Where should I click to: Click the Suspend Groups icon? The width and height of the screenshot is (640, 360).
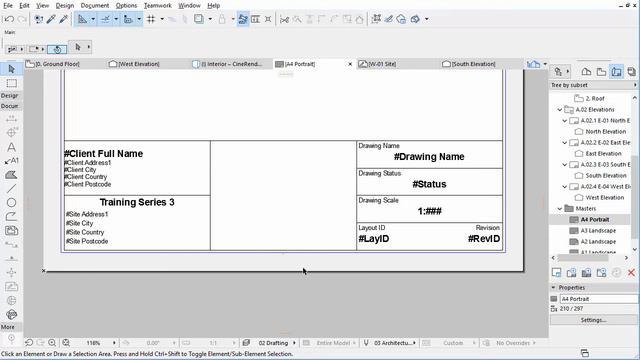click(243, 19)
